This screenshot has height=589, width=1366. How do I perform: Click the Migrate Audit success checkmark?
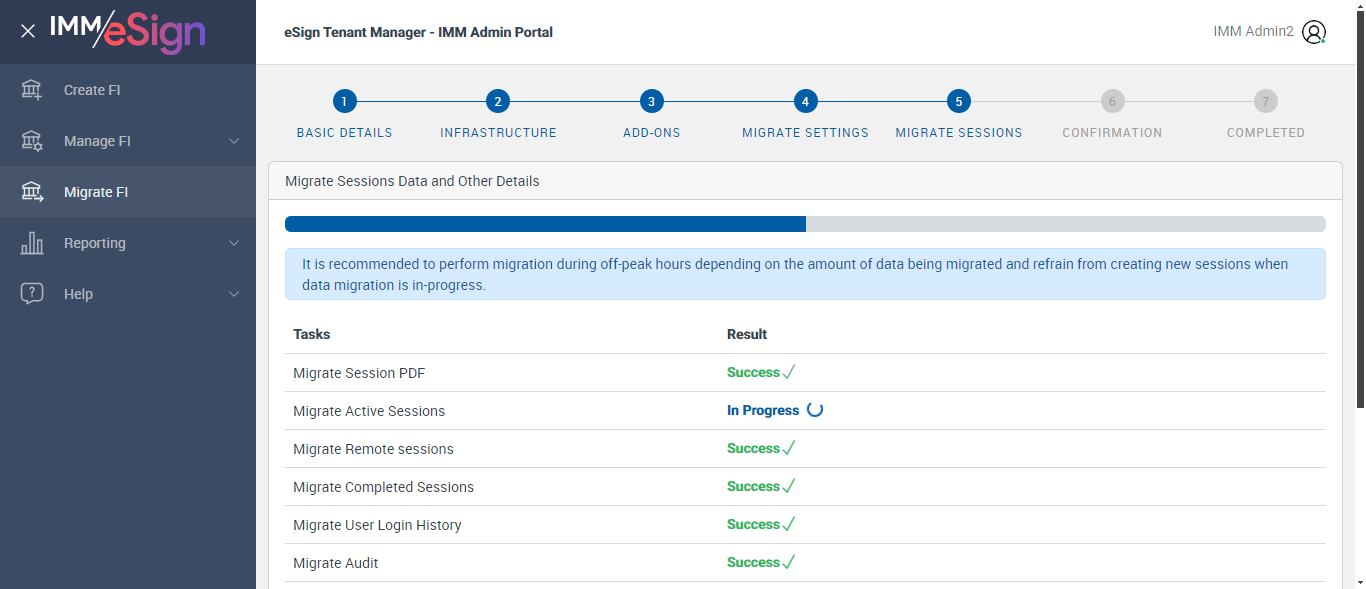789,562
